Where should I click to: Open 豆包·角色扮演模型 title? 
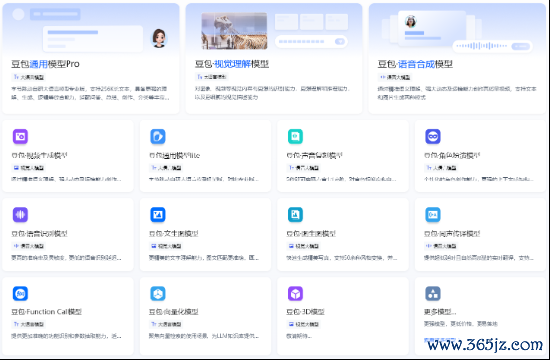452,155
